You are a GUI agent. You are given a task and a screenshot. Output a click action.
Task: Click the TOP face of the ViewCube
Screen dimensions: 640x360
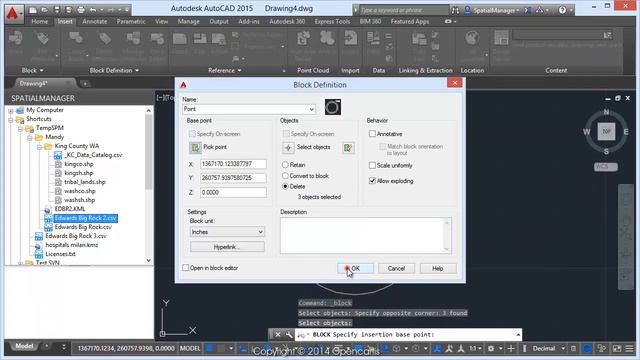click(606, 131)
